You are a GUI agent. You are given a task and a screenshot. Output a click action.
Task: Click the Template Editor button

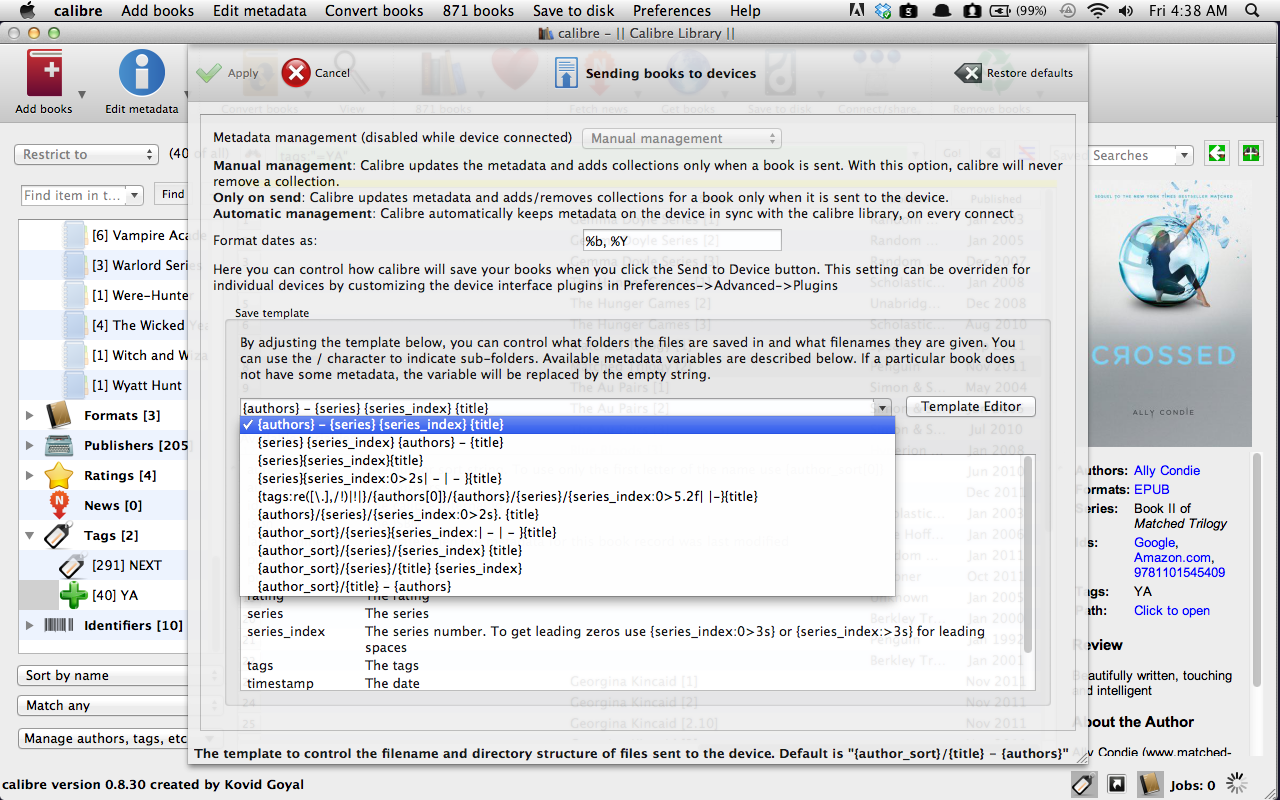tap(971, 407)
